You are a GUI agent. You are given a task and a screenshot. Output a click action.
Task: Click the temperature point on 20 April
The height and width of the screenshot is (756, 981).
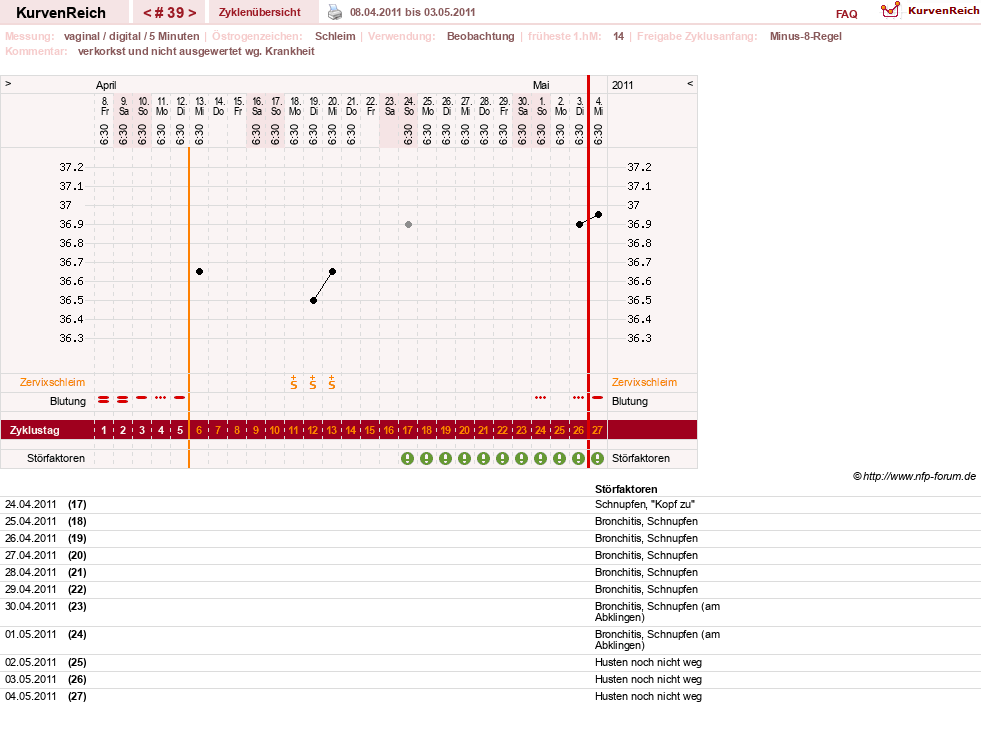coord(333,272)
